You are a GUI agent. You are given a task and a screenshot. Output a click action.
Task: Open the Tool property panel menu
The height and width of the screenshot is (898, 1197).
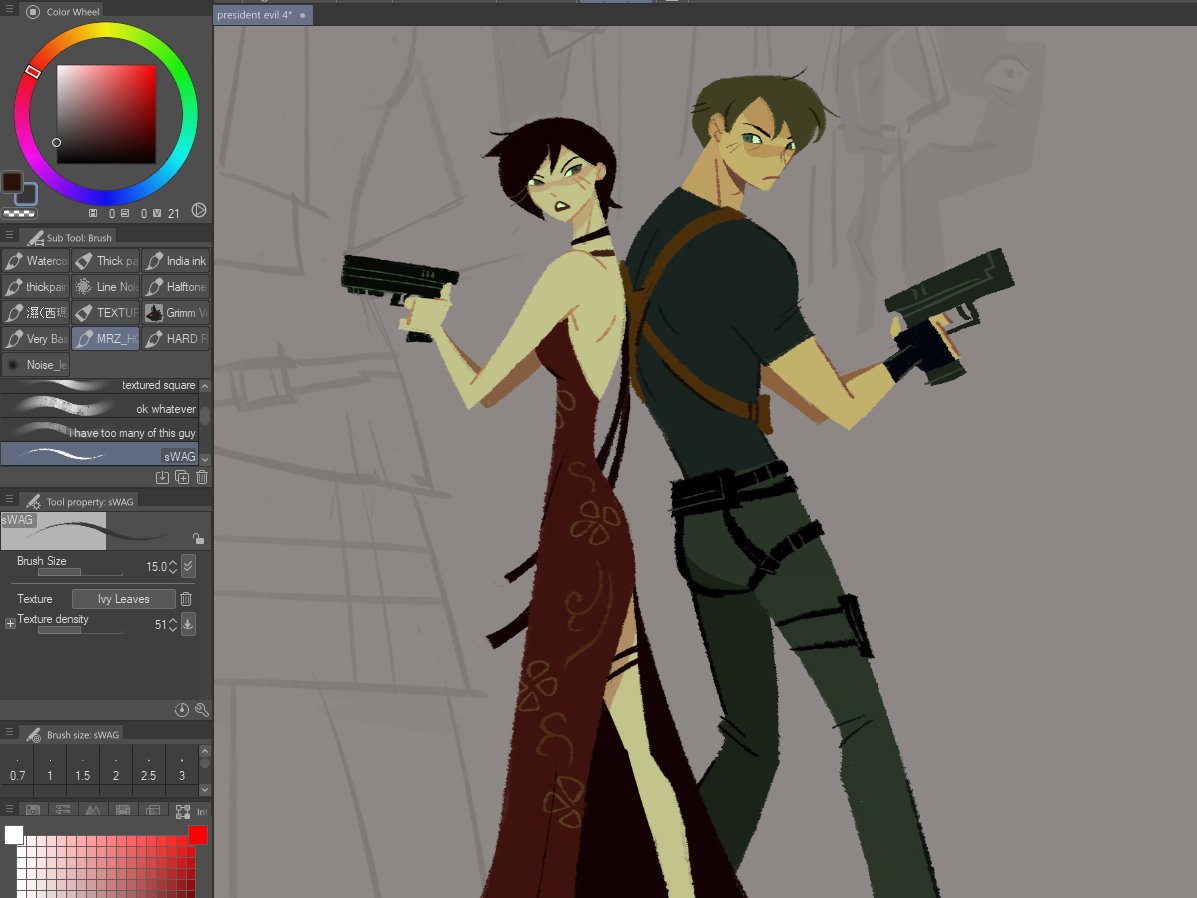(x=9, y=500)
